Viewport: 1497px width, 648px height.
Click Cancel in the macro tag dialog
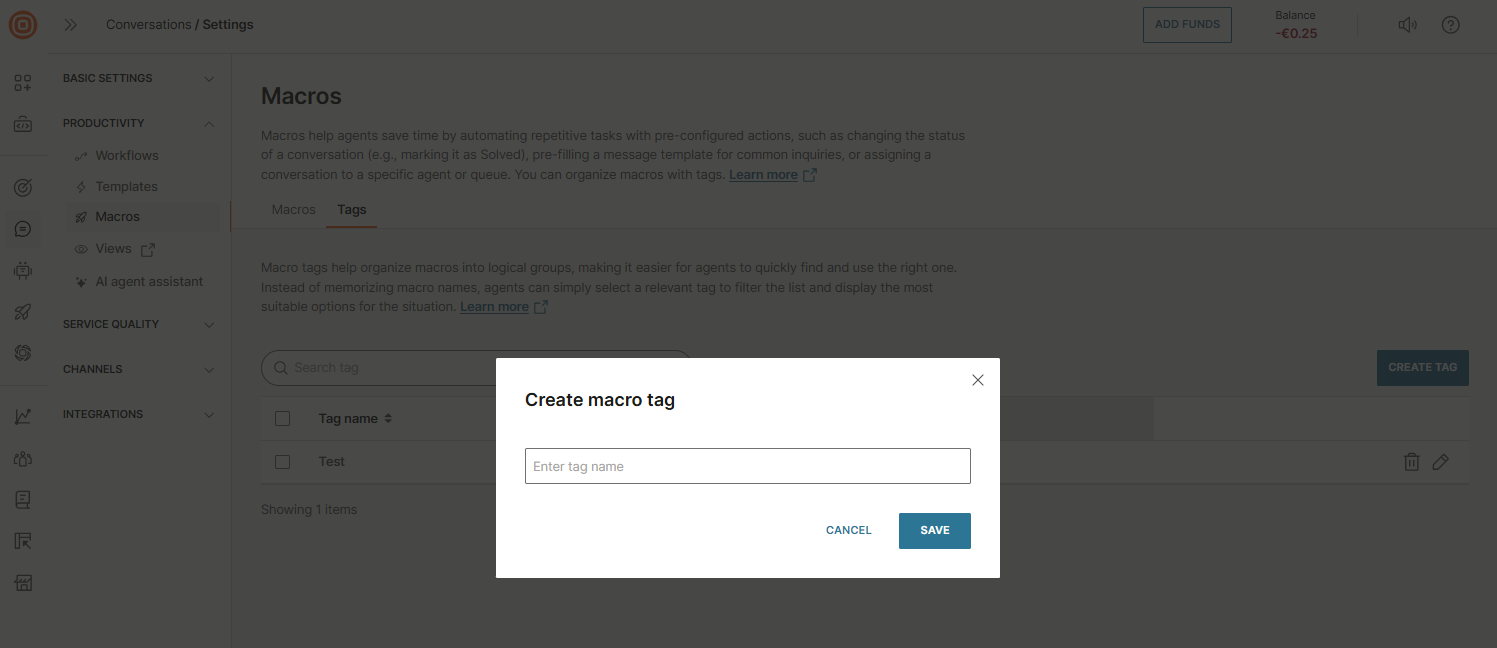[848, 530]
